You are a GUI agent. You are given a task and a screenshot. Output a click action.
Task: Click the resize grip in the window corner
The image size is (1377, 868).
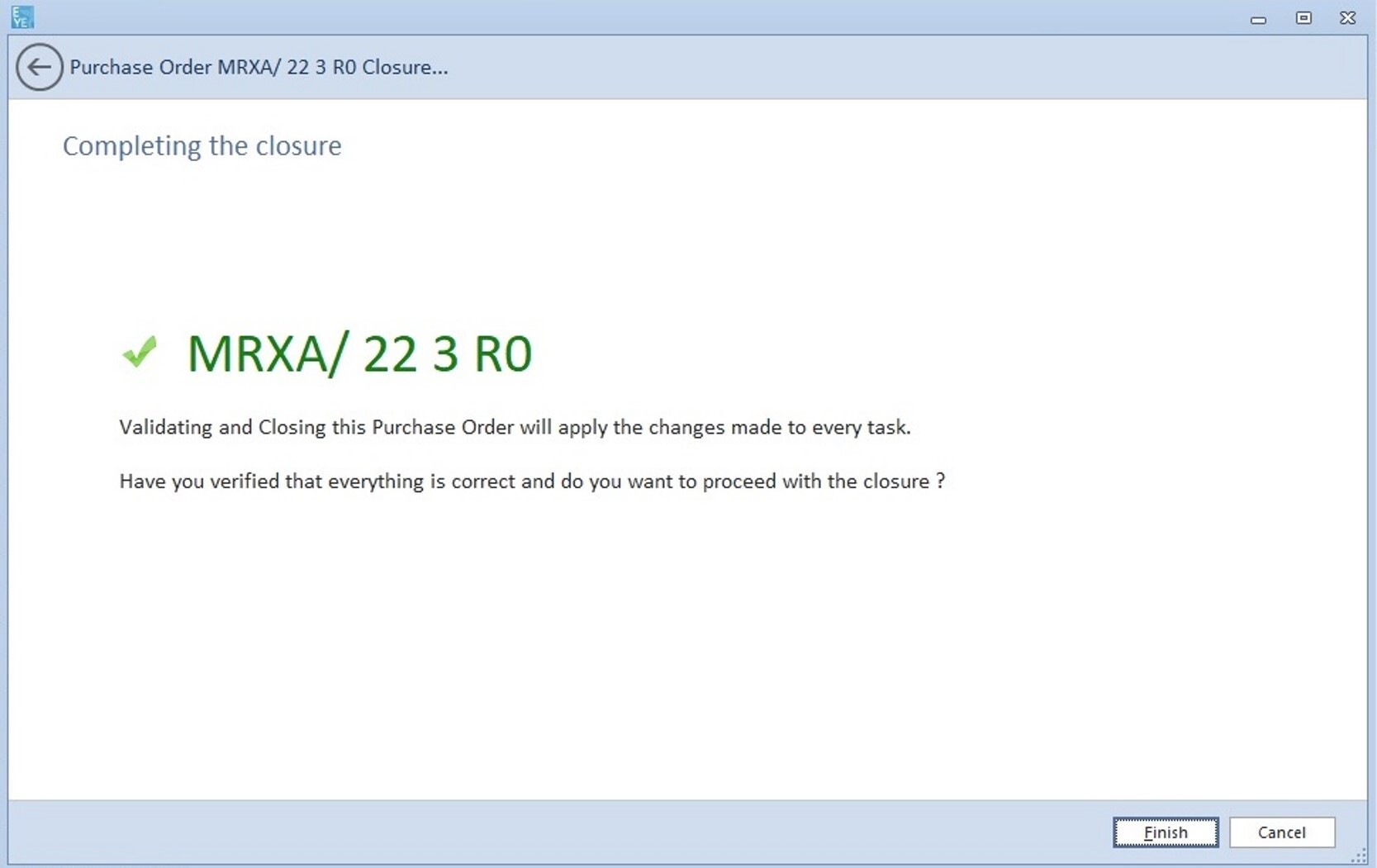tap(1359, 857)
